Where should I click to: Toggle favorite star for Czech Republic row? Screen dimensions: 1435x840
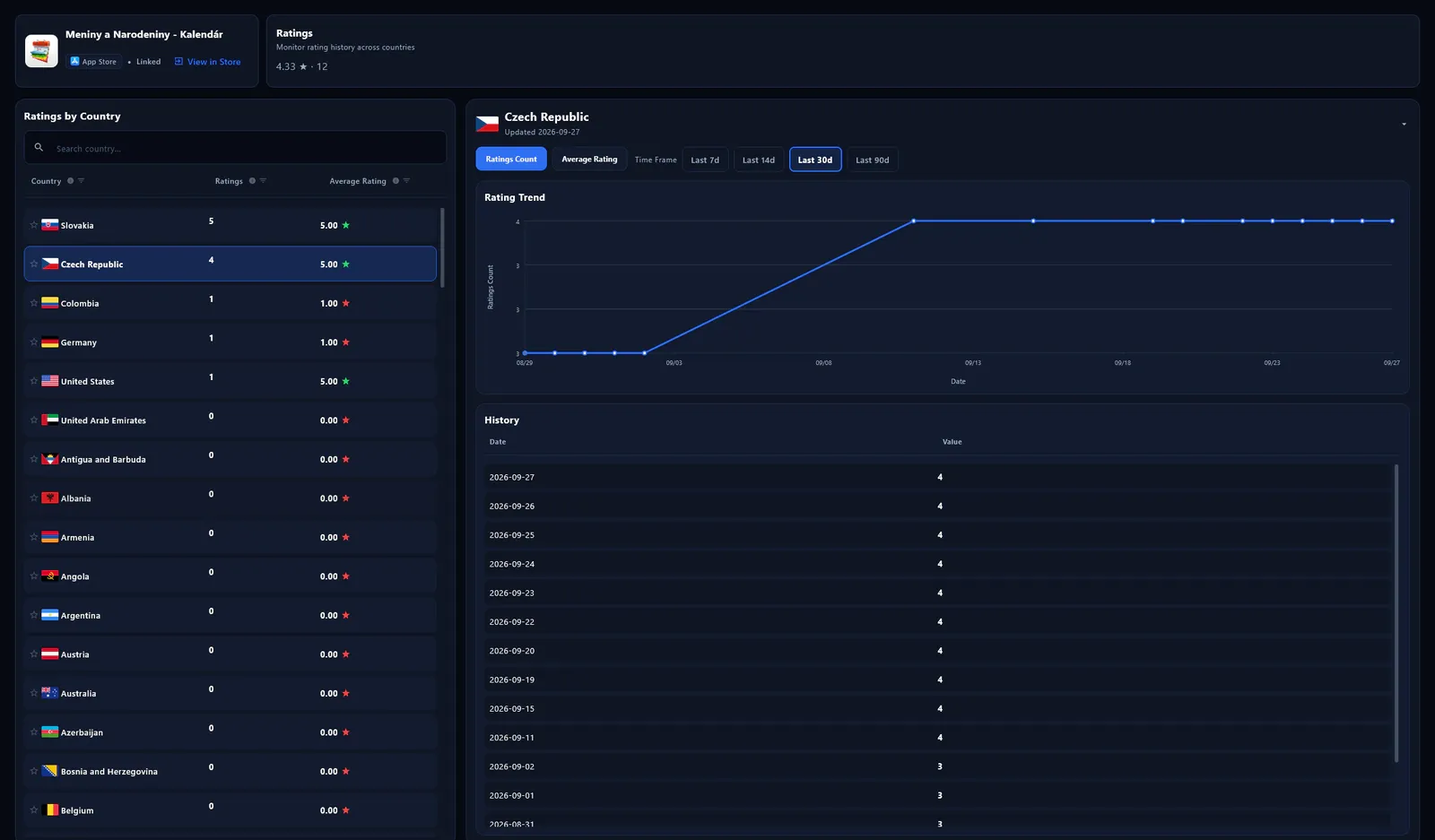coord(34,264)
